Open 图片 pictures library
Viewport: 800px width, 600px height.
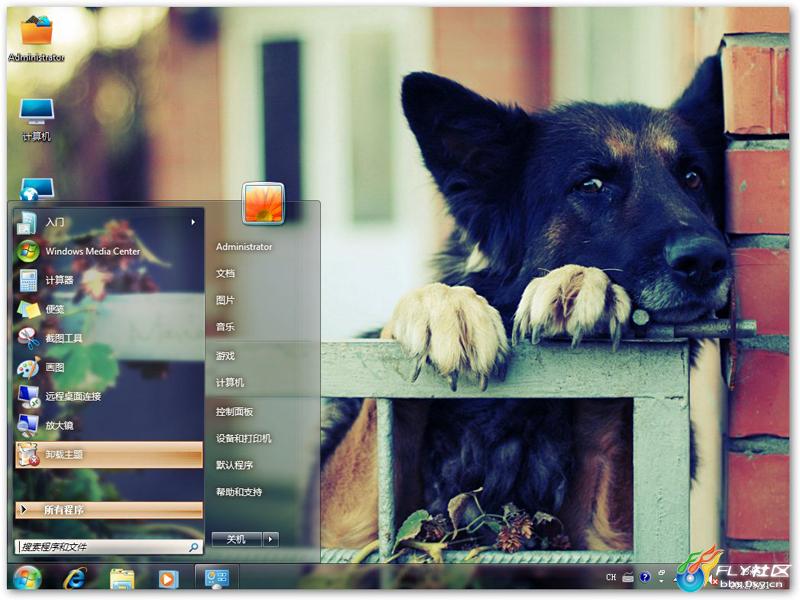coord(225,300)
